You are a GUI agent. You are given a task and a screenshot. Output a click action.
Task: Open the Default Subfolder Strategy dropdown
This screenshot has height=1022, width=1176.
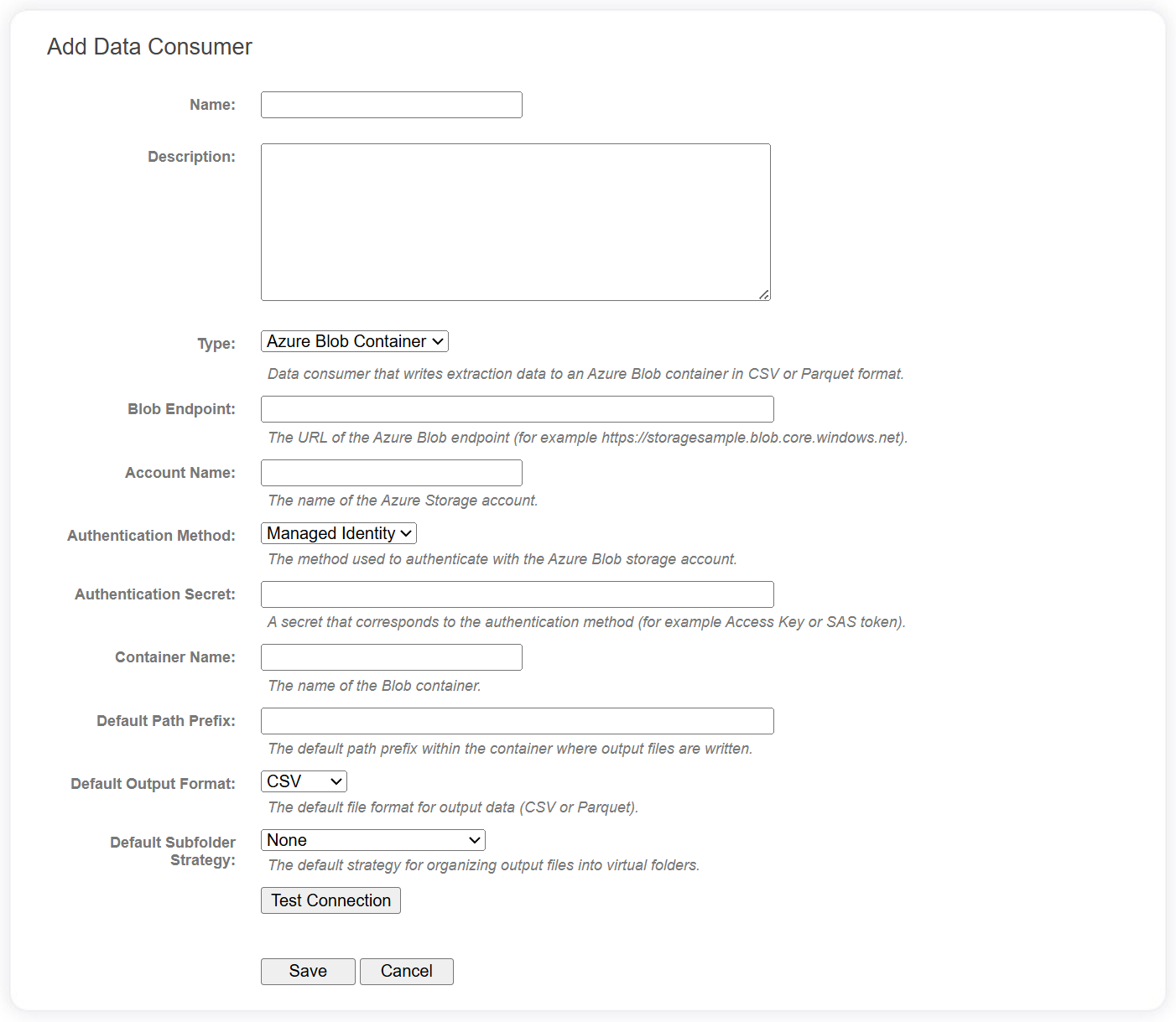[x=372, y=840]
